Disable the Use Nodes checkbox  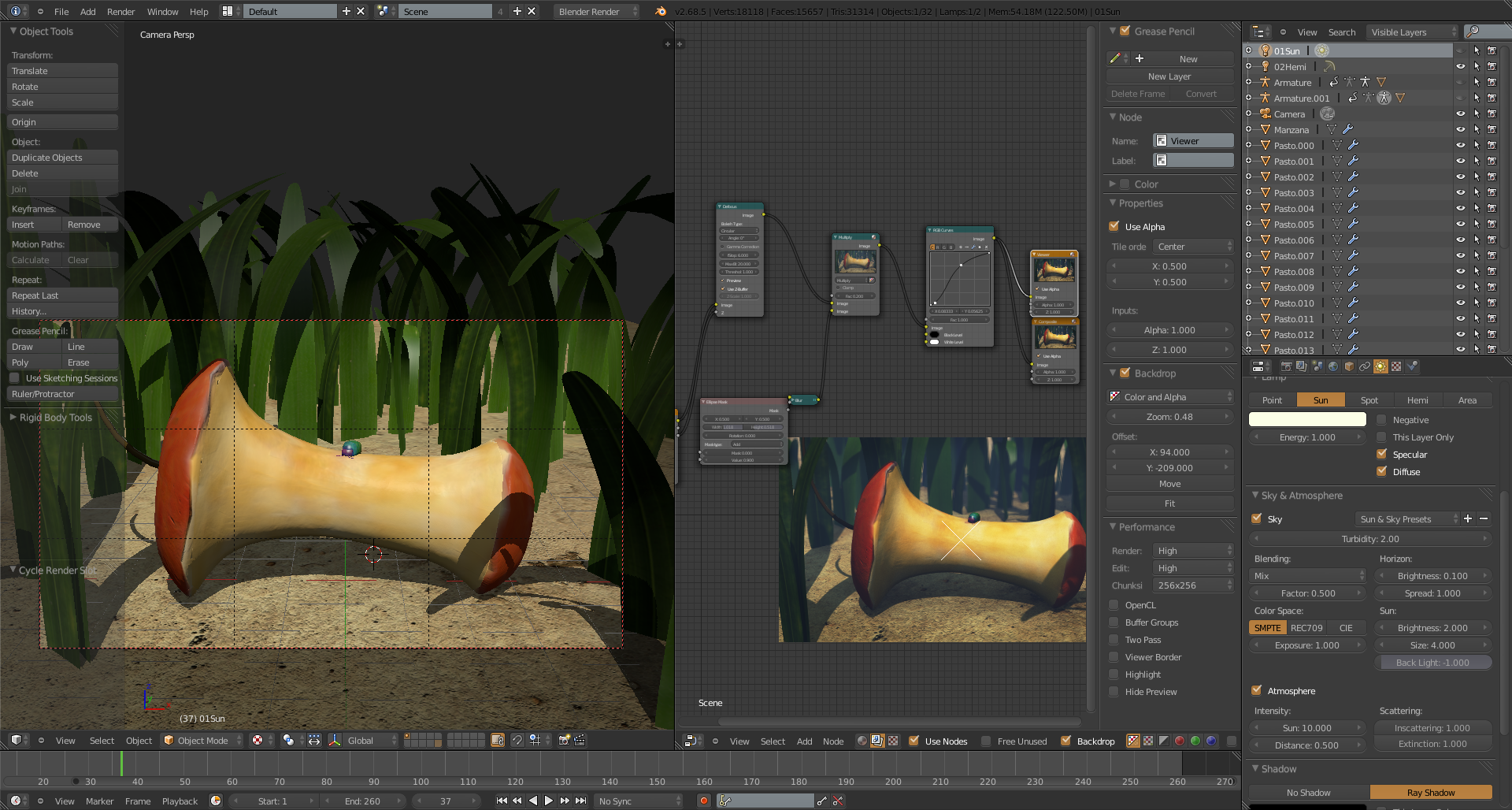(913, 741)
